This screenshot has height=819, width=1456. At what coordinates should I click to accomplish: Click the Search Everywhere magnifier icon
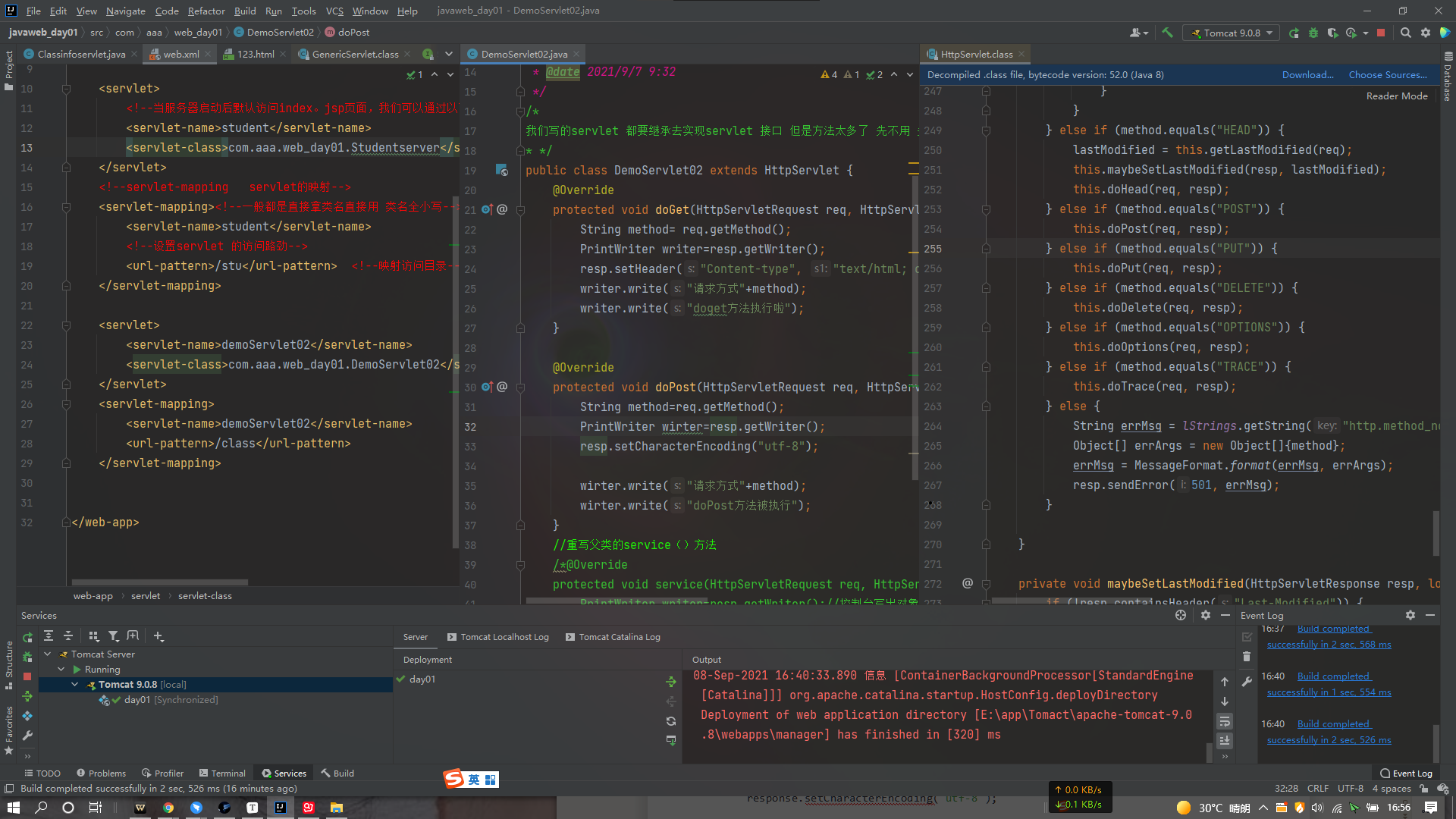[1405, 33]
